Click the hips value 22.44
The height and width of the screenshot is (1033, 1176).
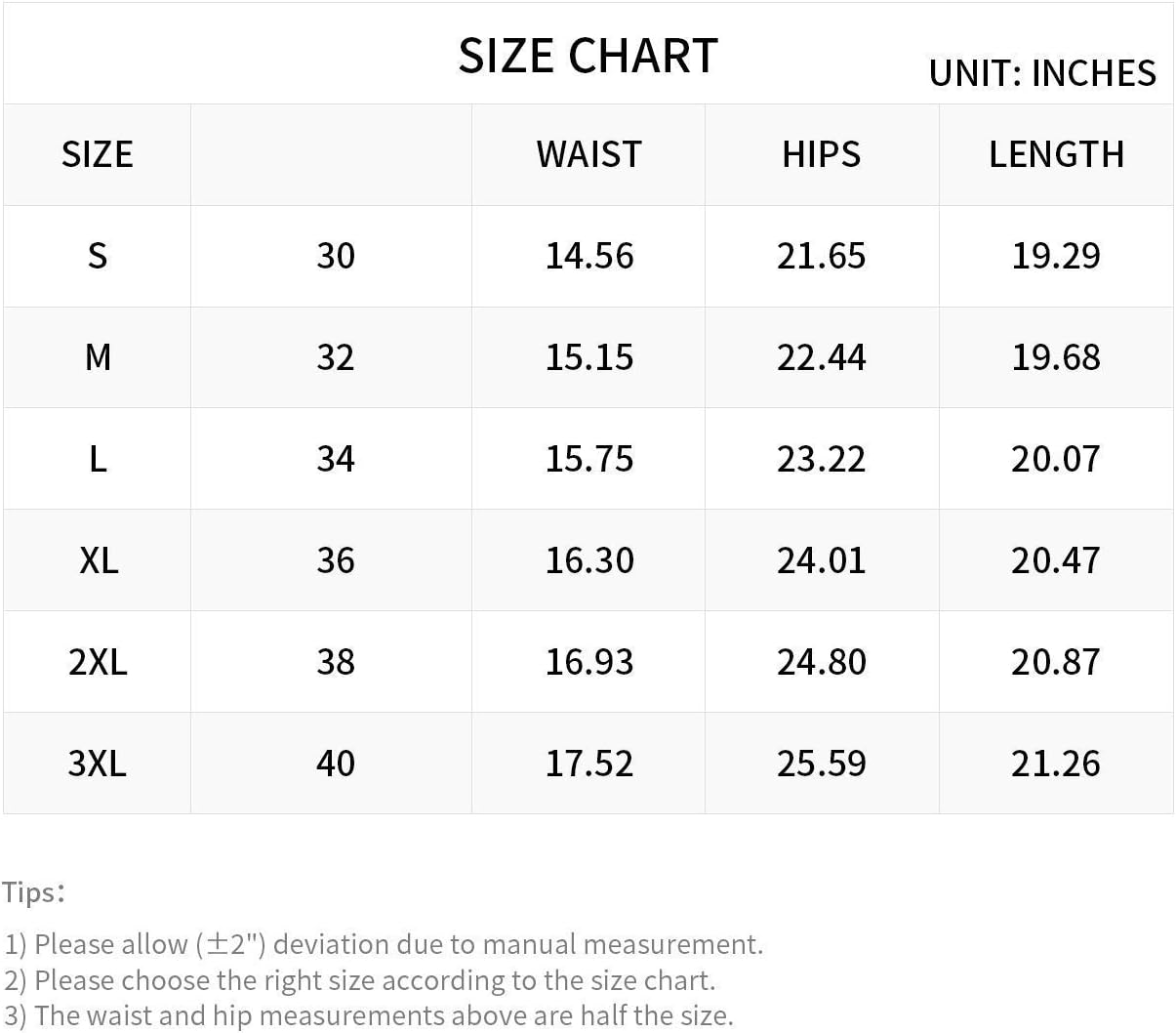821,357
